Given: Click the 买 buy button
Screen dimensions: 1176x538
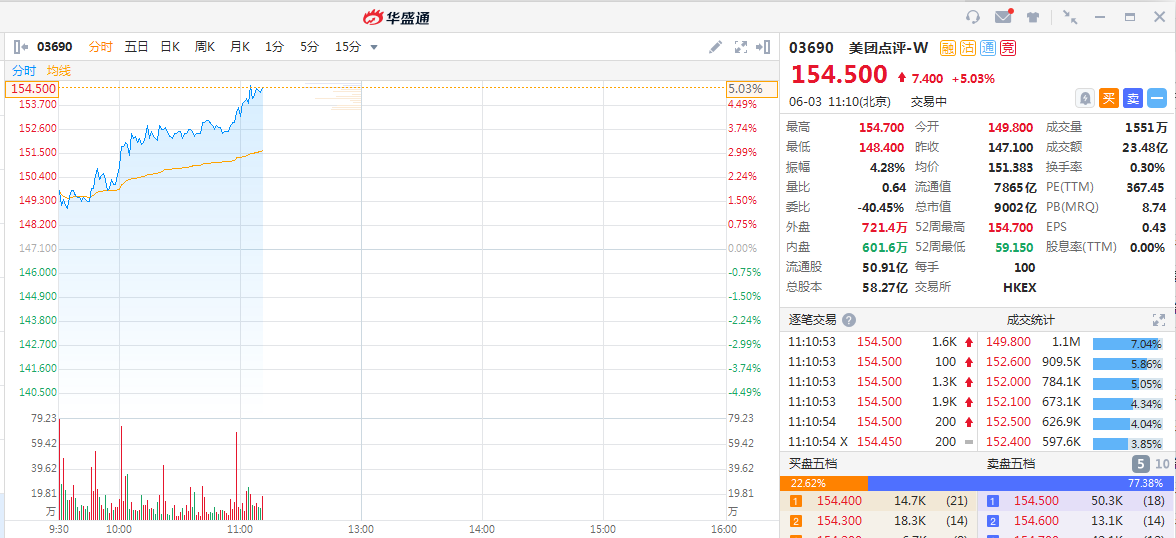Looking at the screenshot, I should tap(1108, 98).
